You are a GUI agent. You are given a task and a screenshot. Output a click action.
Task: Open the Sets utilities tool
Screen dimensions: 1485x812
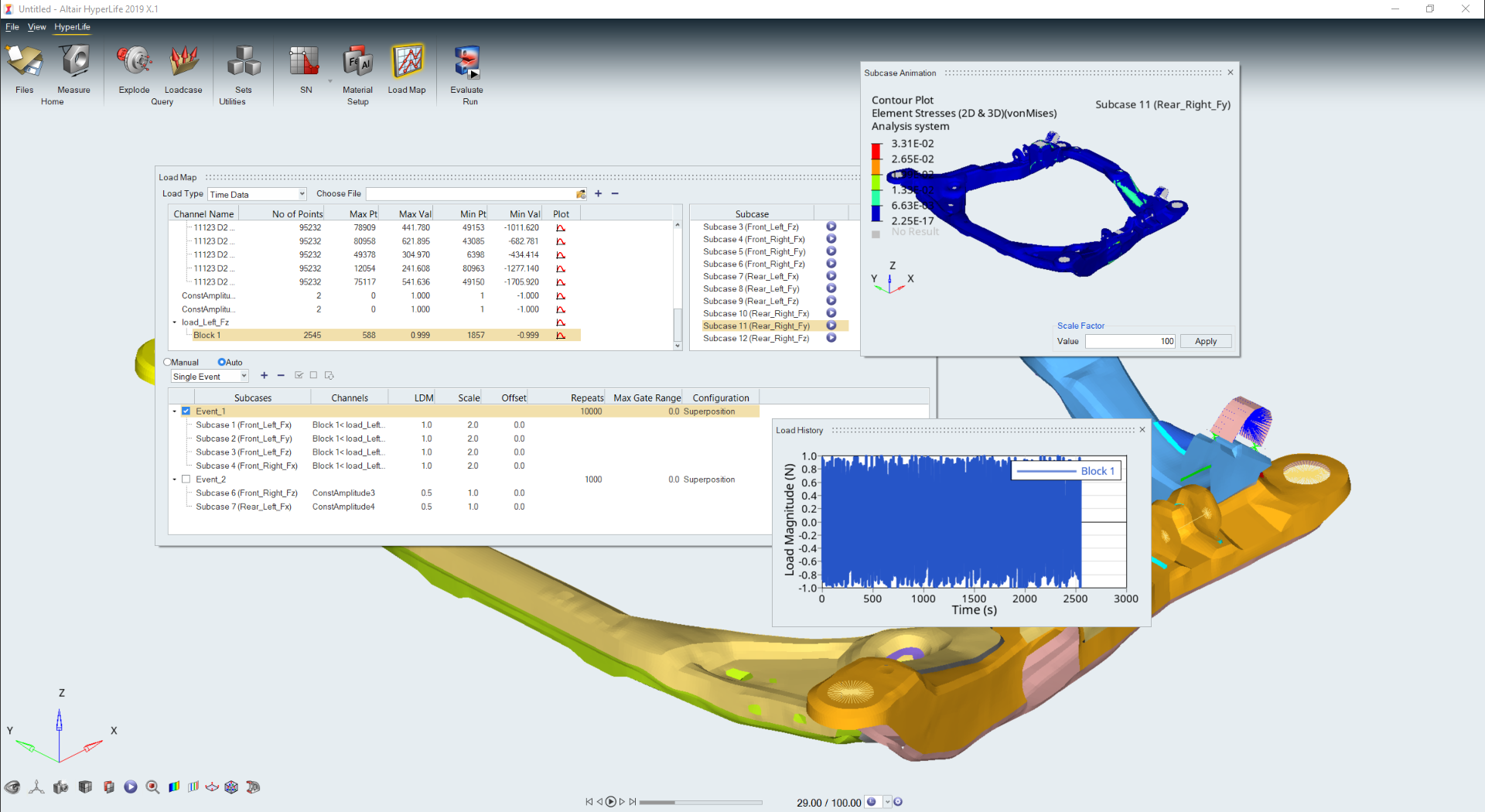[243, 62]
